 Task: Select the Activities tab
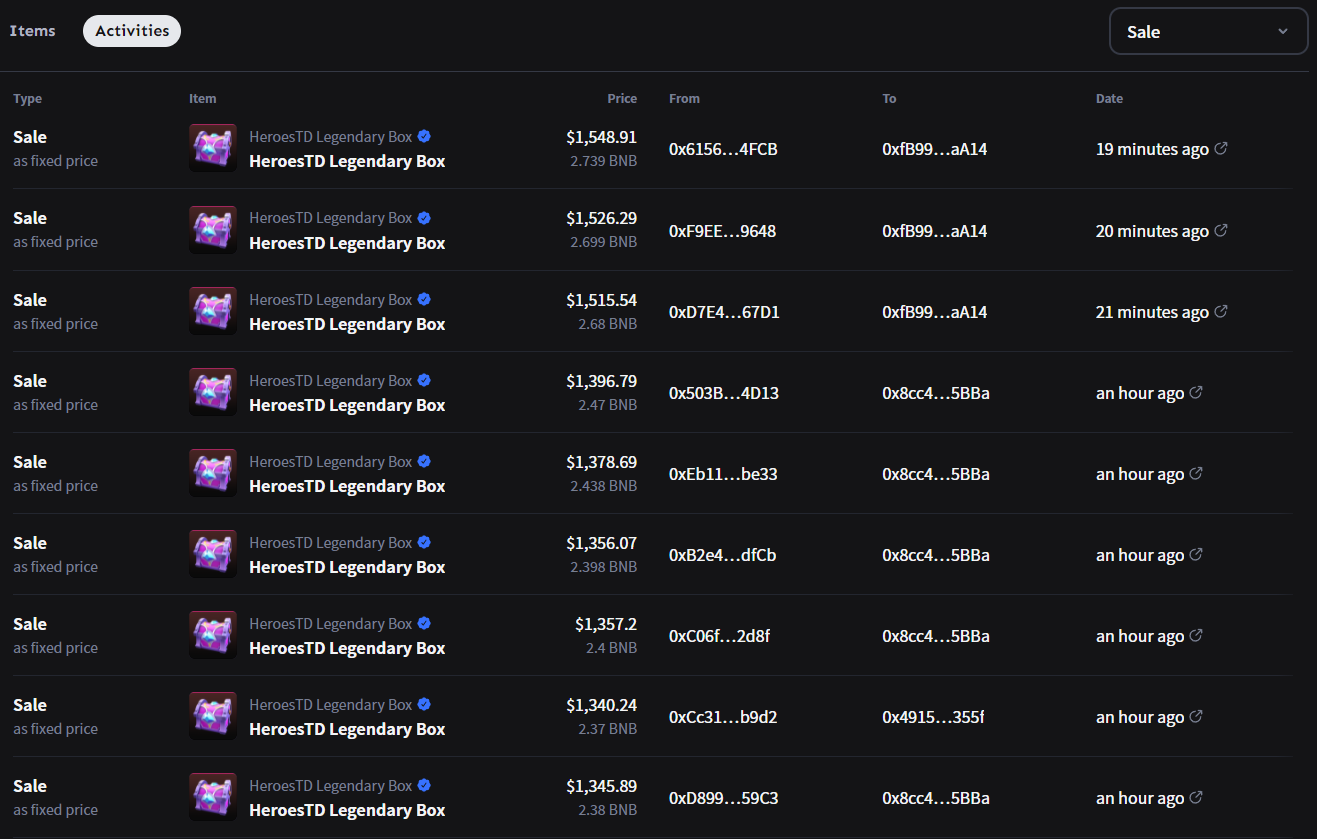pyautogui.click(x=132, y=31)
